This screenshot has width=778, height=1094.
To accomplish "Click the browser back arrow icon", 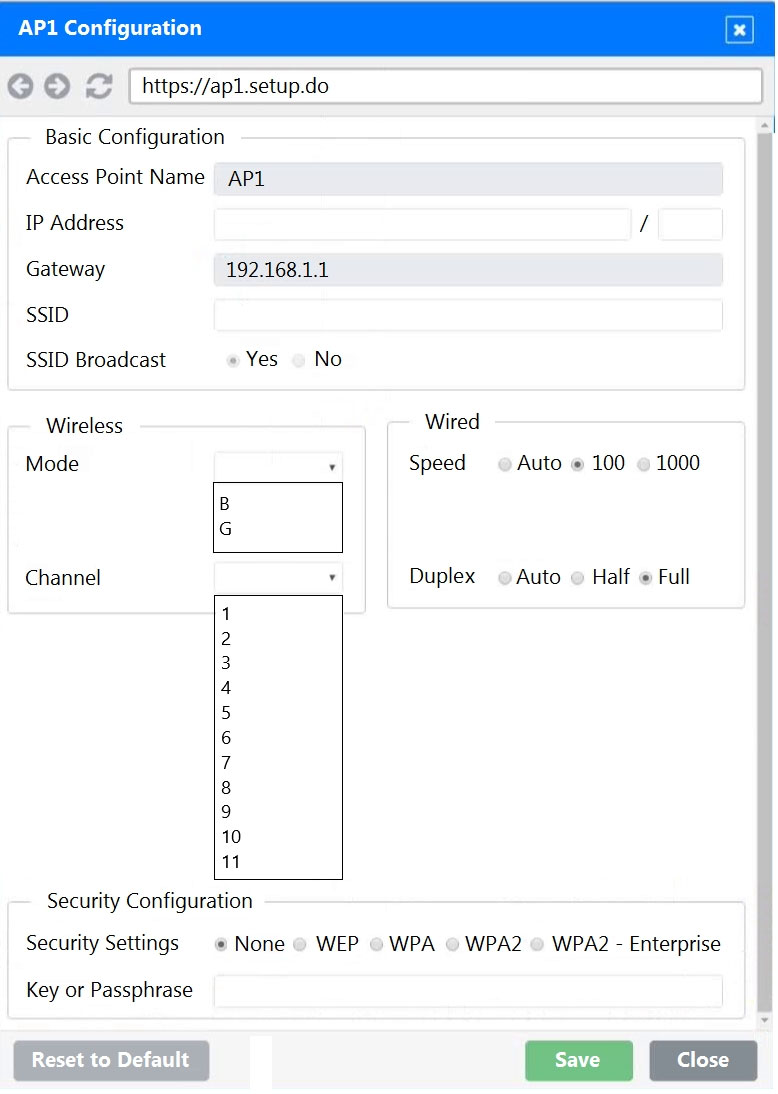I will tap(20, 87).
